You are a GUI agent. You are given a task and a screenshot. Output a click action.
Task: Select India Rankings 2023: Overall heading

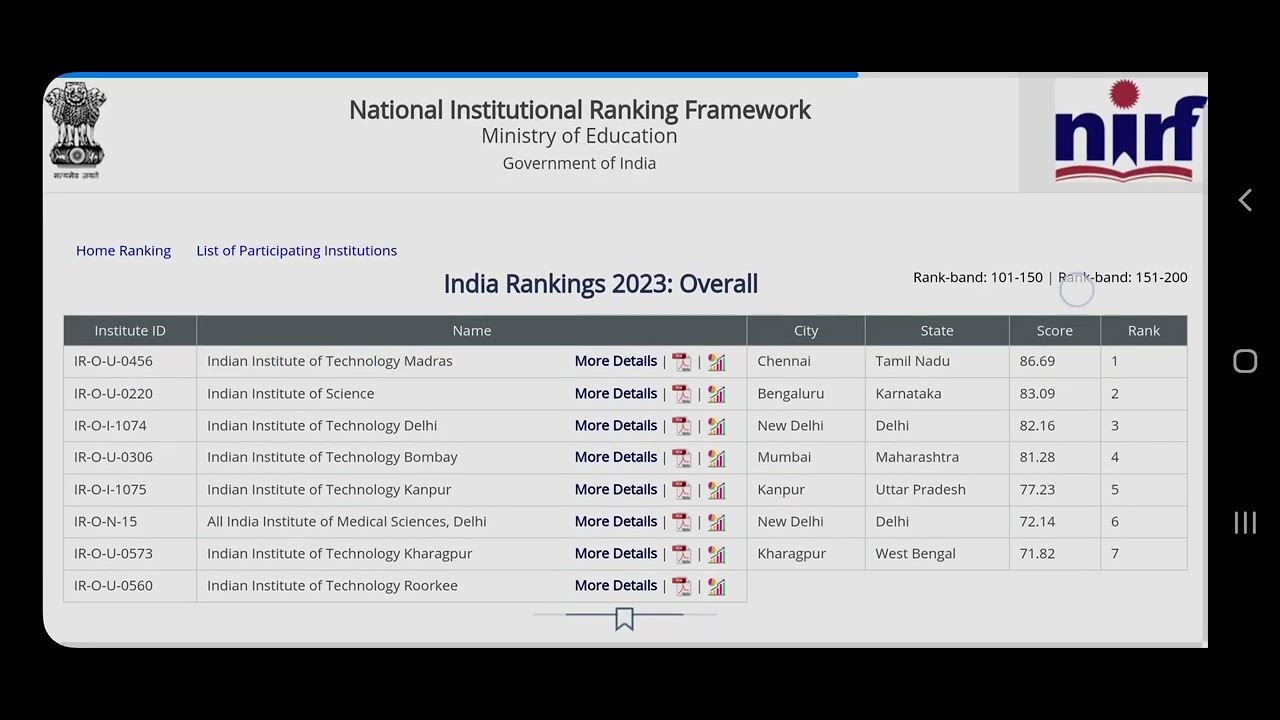pos(601,284)
